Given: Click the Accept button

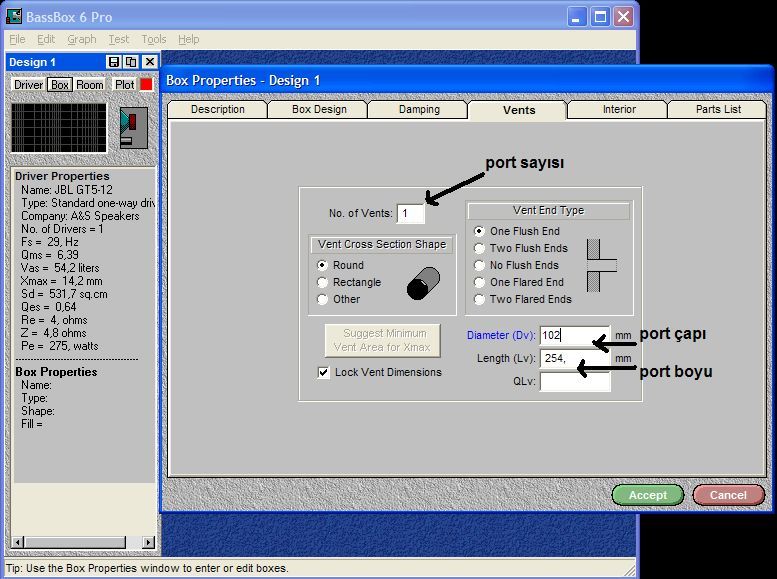Looking at the screenshot, I should pos(647,495).
